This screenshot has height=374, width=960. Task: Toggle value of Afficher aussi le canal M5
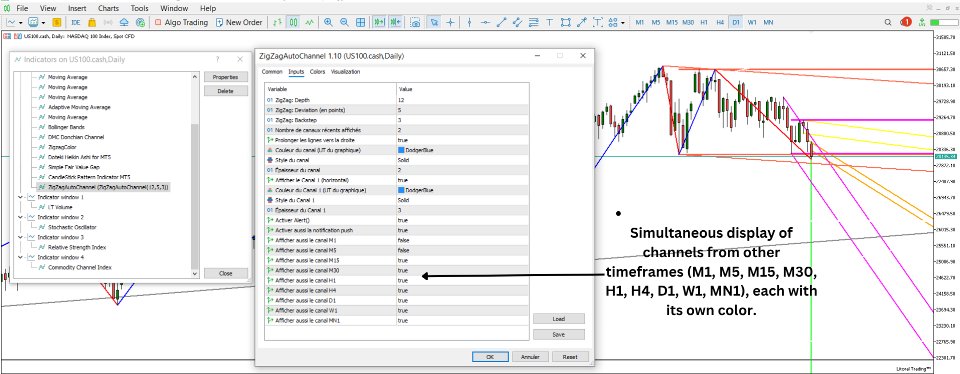pos(462,250)
